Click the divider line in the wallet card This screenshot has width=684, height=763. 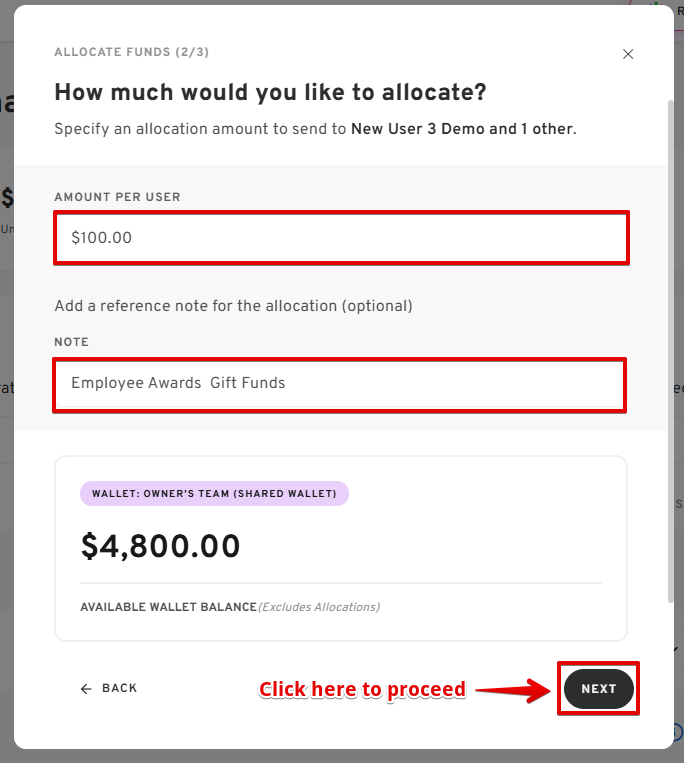coord(341,583)
